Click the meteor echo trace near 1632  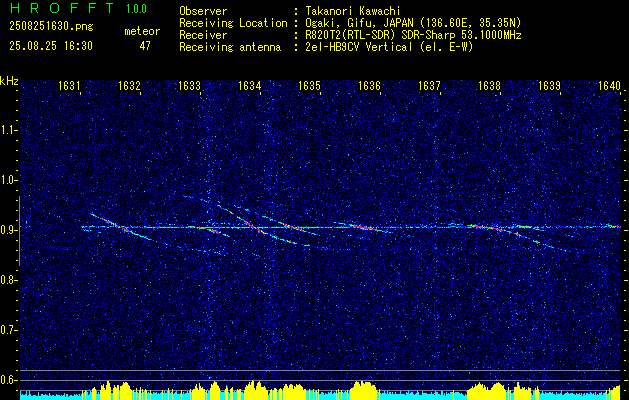click(x=120, y=227)
